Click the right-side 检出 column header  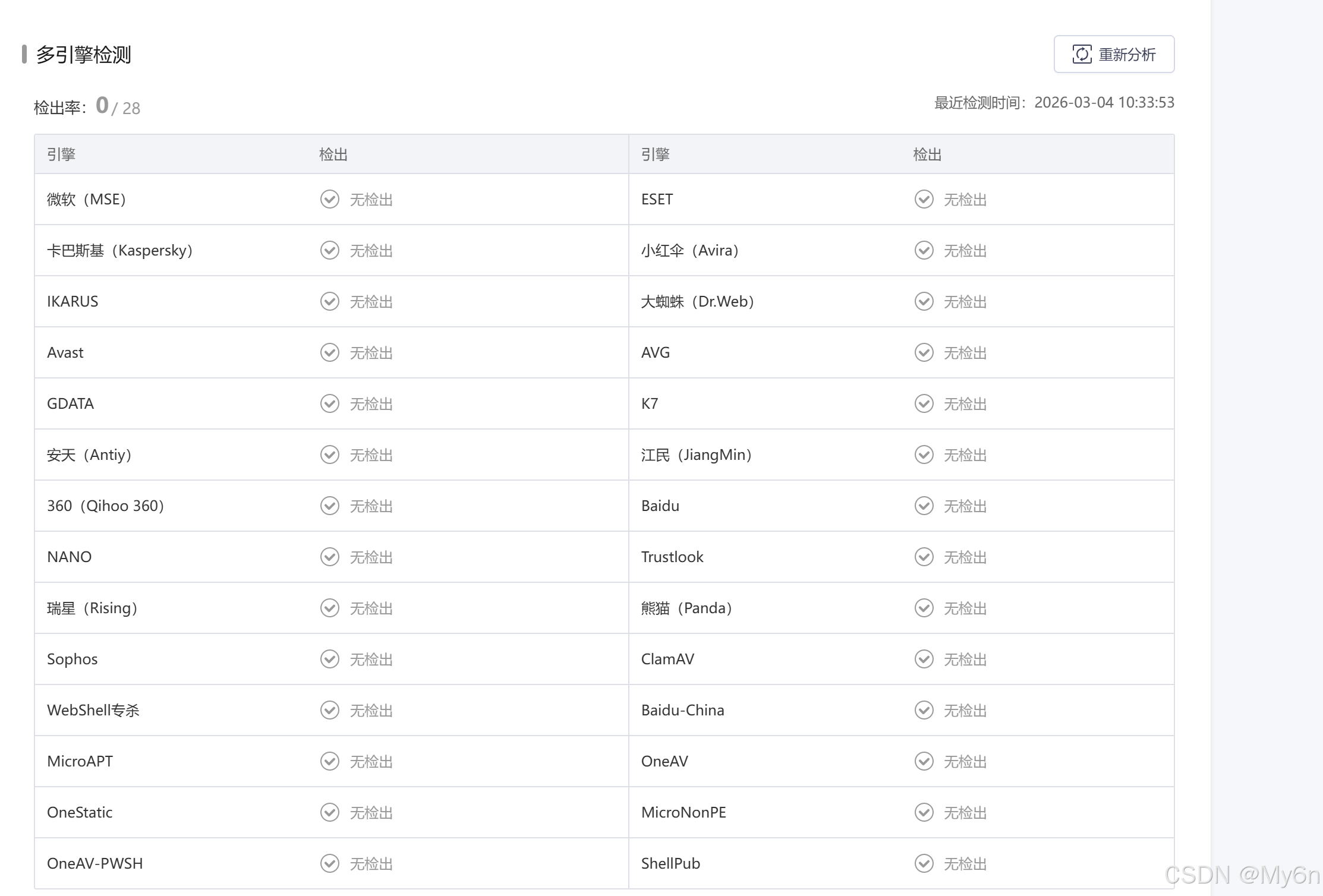928,154
